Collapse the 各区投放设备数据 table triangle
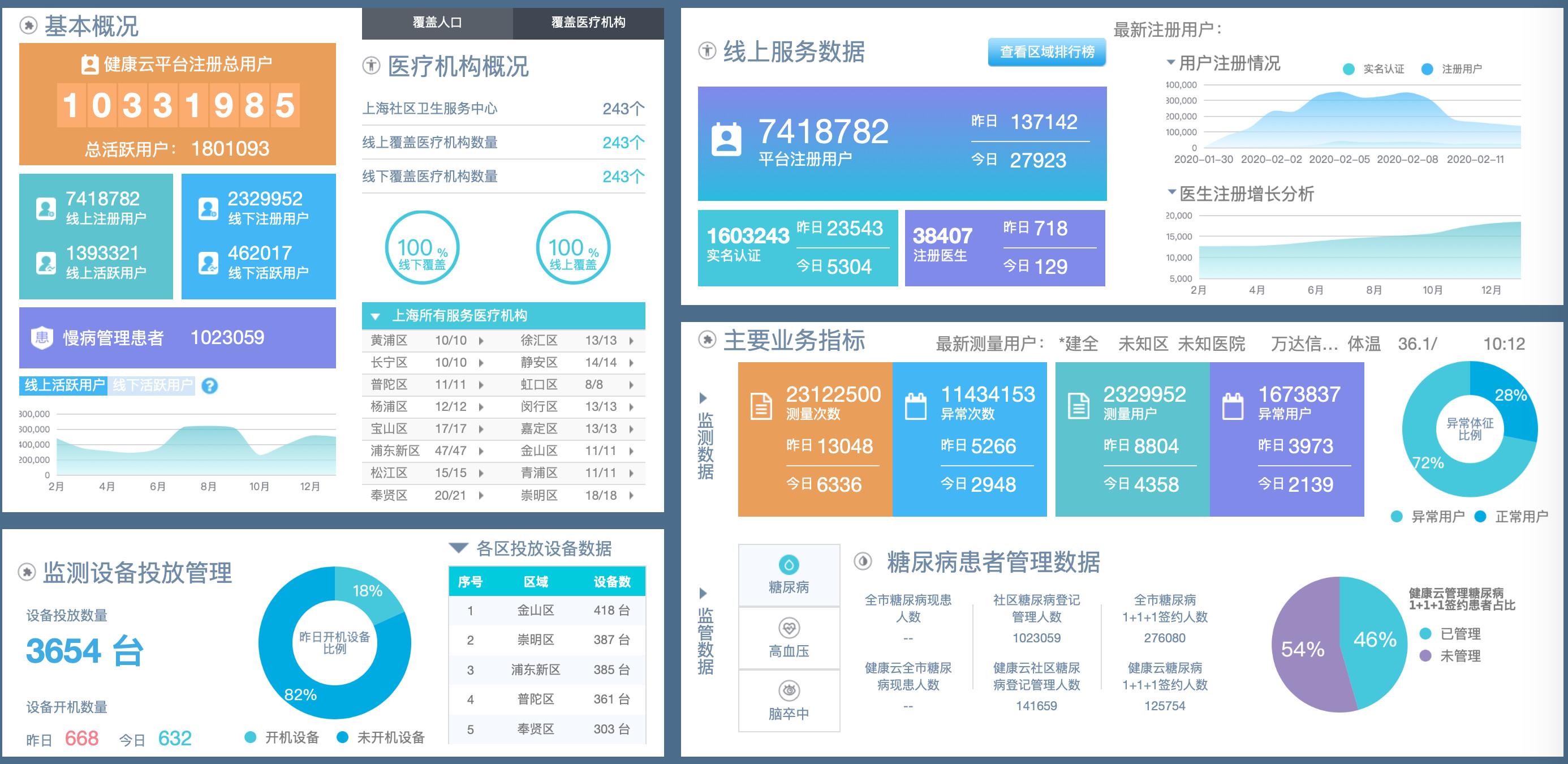Viewport: 1568px width, 764px height. [x=458, y=547]
